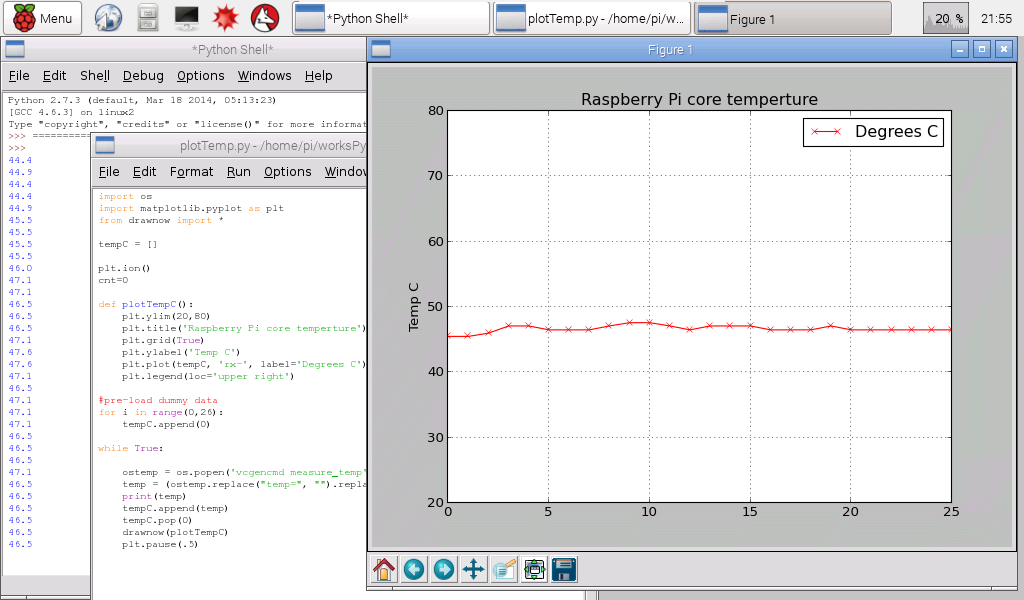Image resolution: width=1024 pixels, height=600 pixels.
Task: Open Edit menu in Python Shell
Action: click(54, 76)
